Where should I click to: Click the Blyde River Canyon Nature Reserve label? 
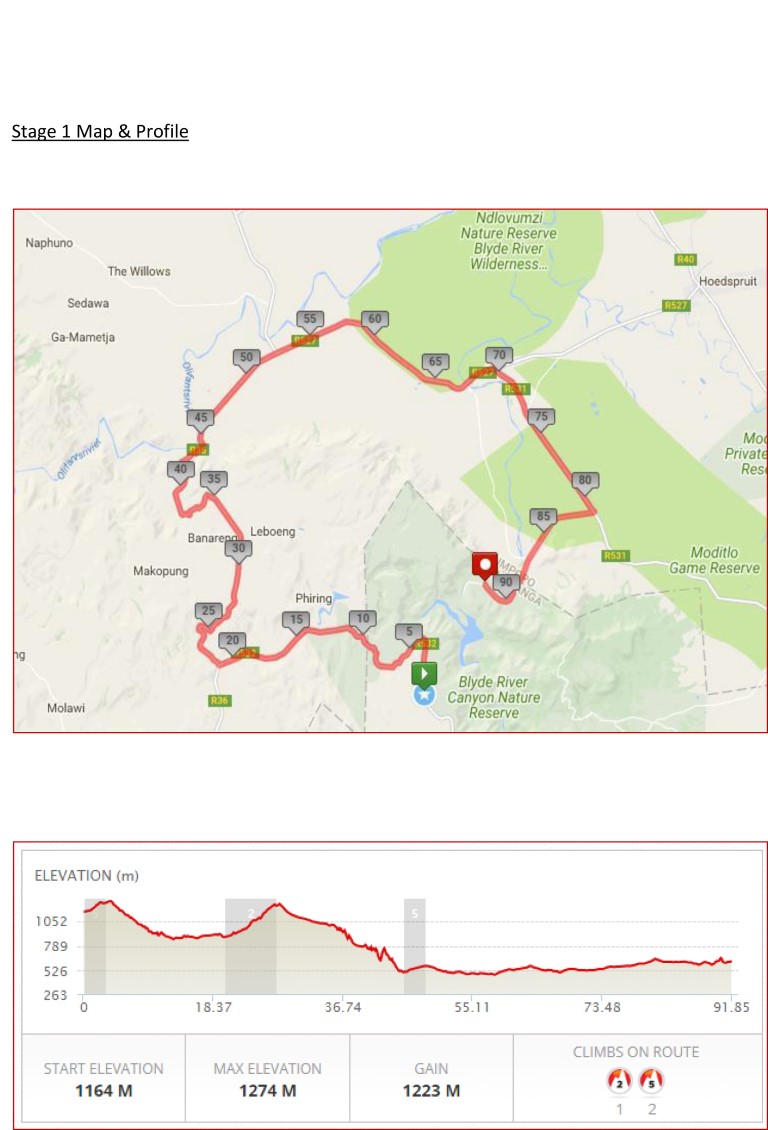(x=494, y=697)
